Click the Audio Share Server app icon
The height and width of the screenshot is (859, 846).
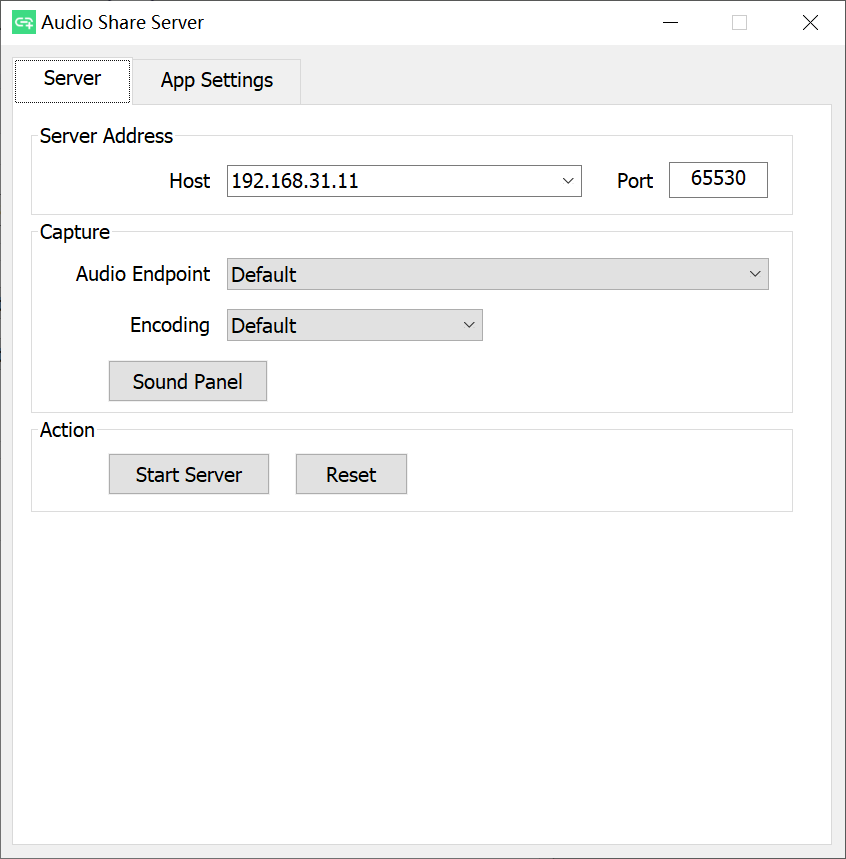pyautogui.click(x=23, y=23)
